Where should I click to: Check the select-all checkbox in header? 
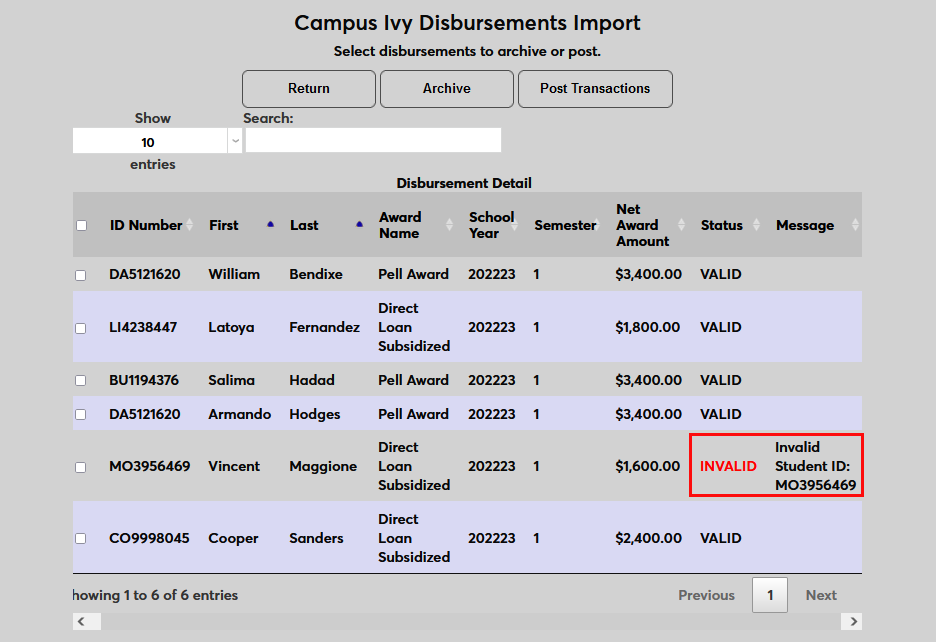[x=82, y=225]
